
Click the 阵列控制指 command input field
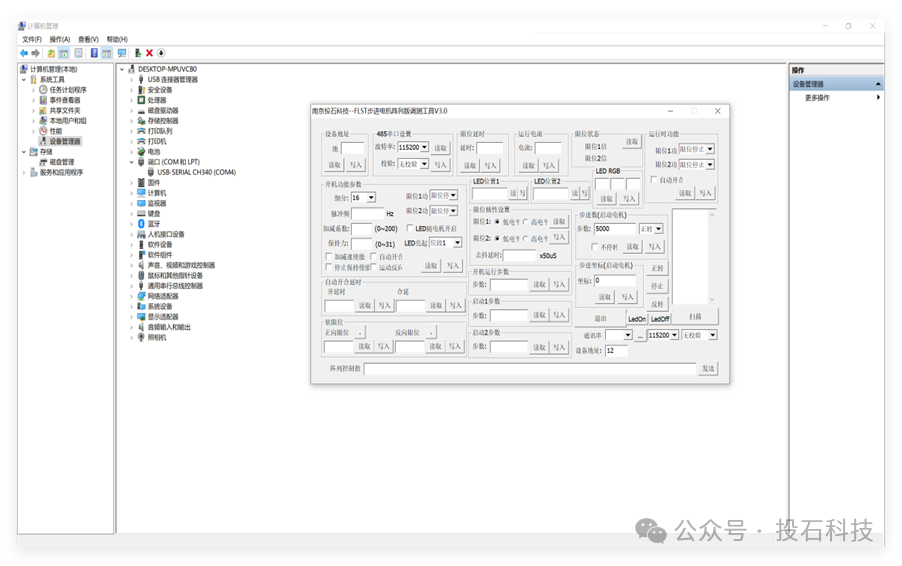[x=529, y=369]
